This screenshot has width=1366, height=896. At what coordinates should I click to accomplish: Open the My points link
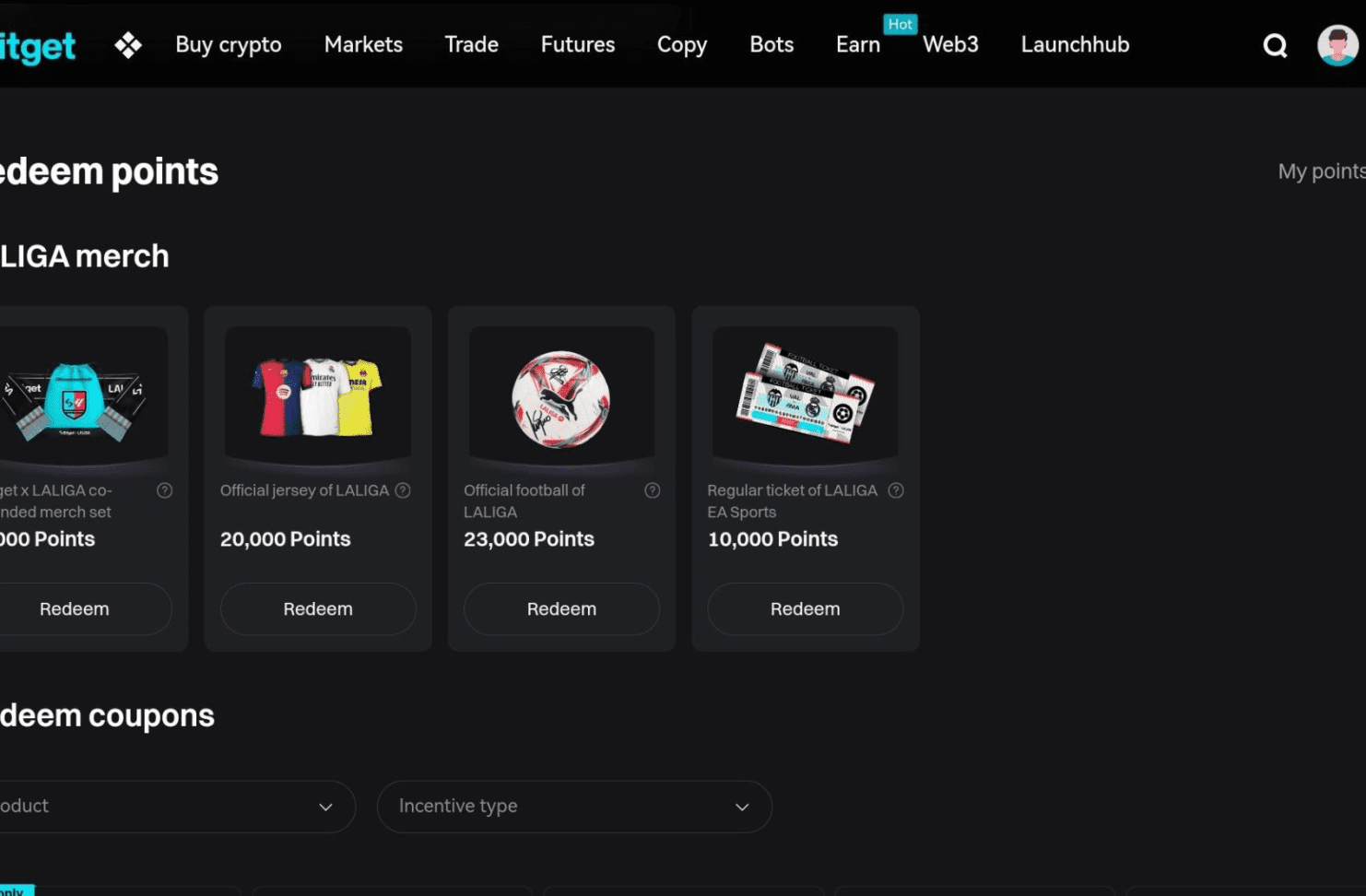tap(1320, 171)
